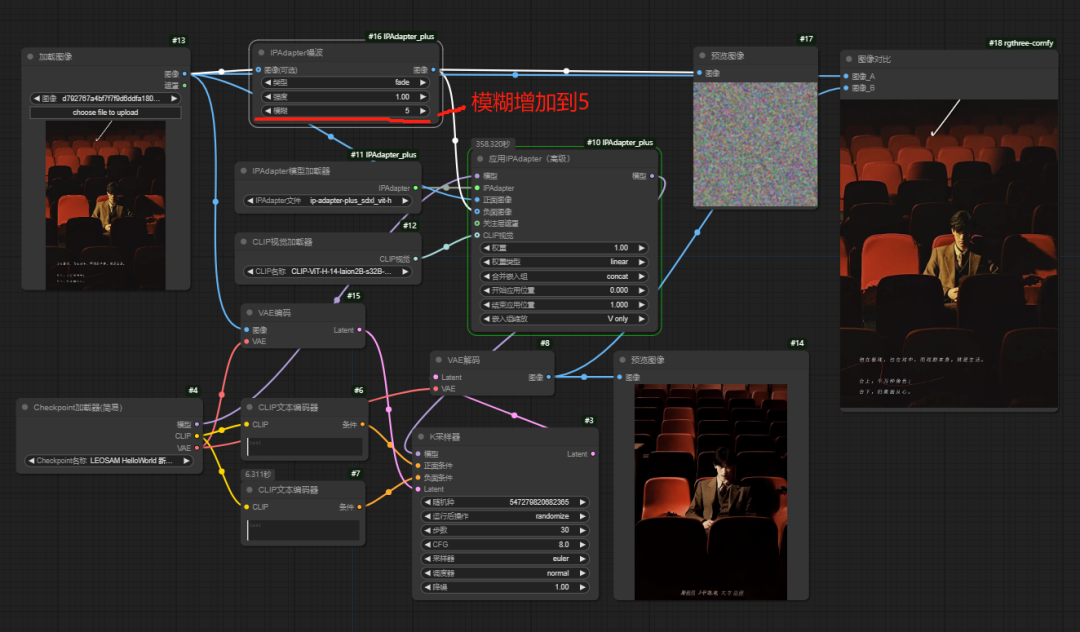Image resolution: width=1080 pixels, height=632 pixels.
Task: Open the 调度器 normal dropdown
Action: pyautogui.click(x=505, y=573)
